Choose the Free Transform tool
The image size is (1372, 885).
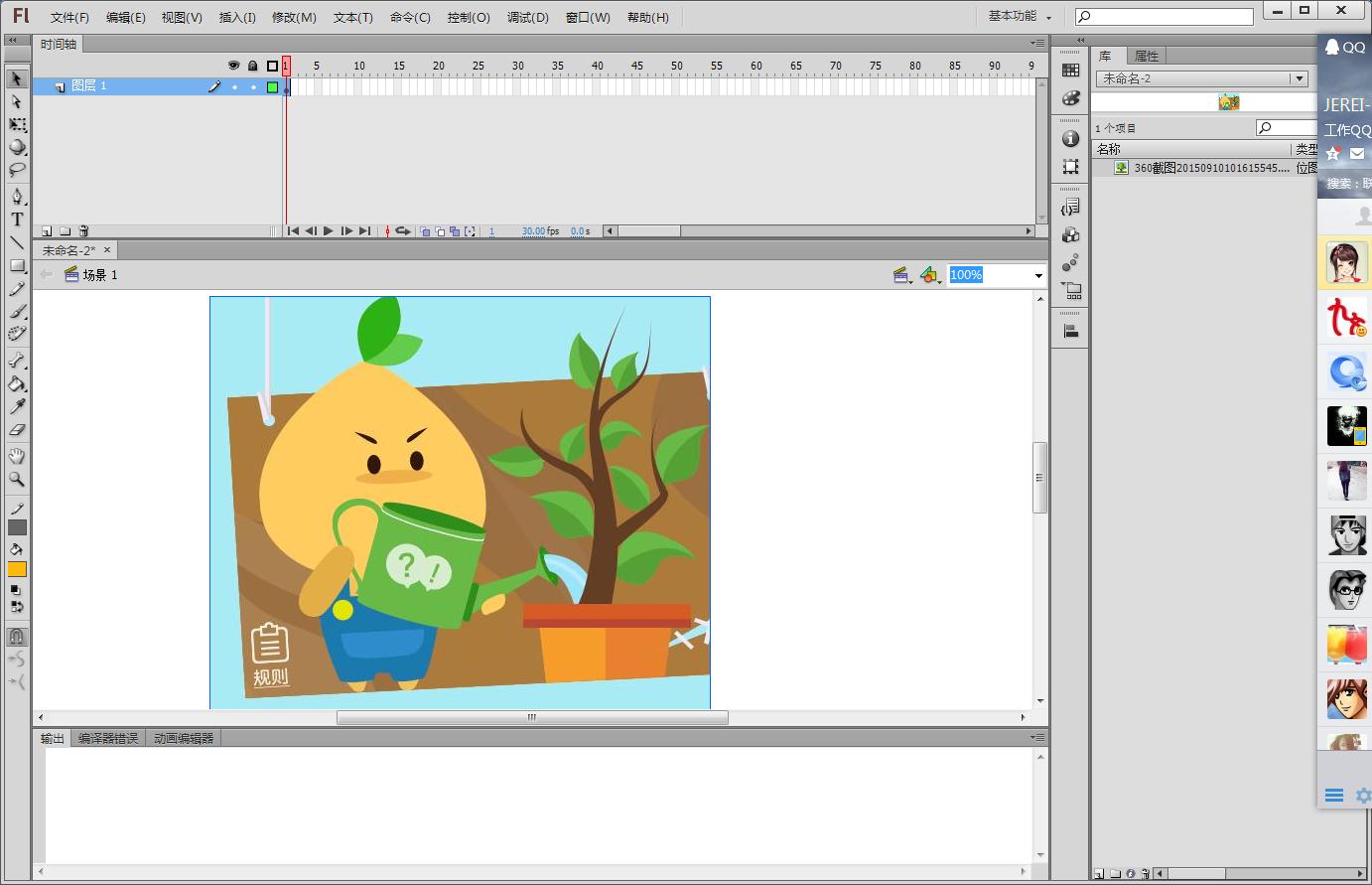pos(17,125)
